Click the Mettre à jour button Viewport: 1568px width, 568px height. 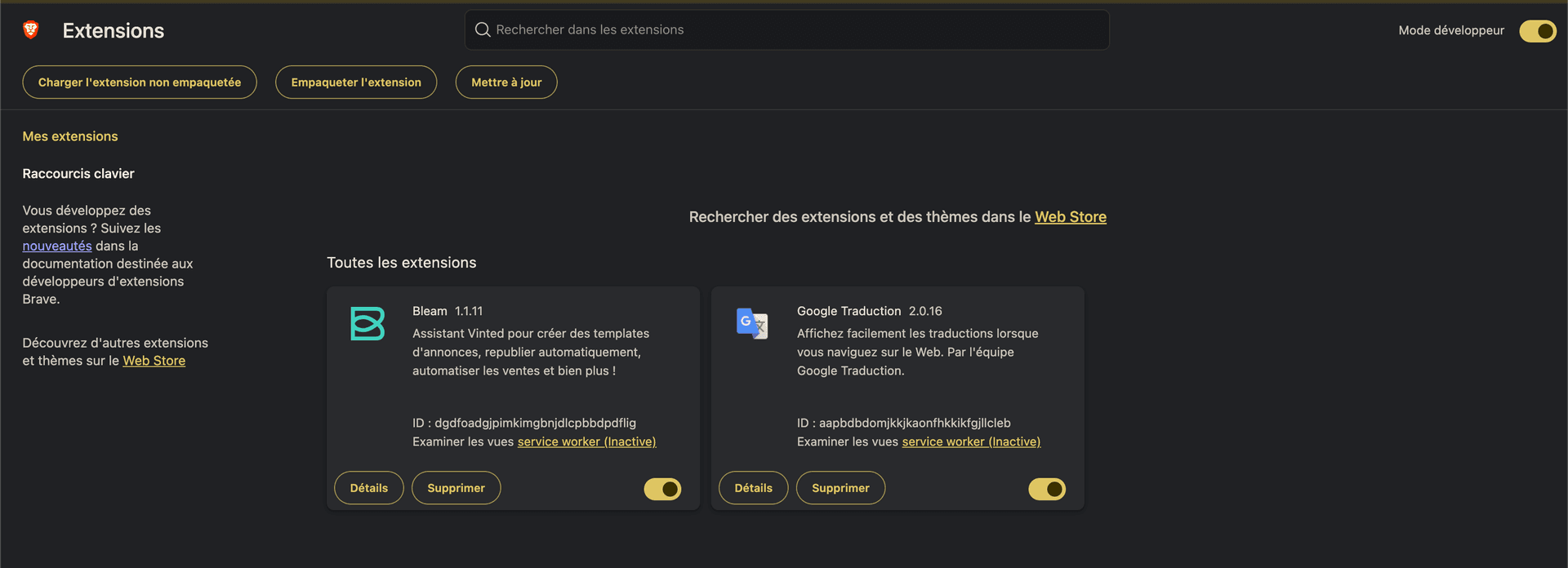tap(506, 82)
